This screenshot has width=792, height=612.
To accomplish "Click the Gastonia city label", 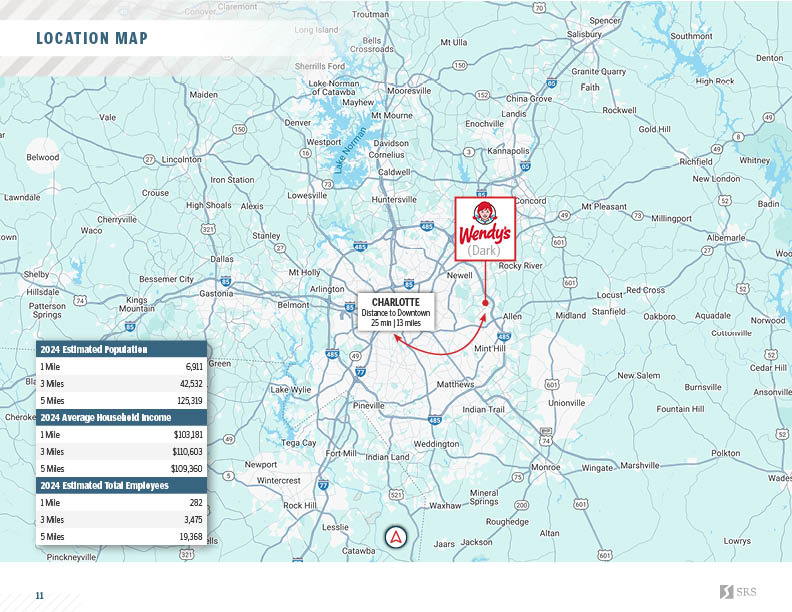I will tap(216, 293).
